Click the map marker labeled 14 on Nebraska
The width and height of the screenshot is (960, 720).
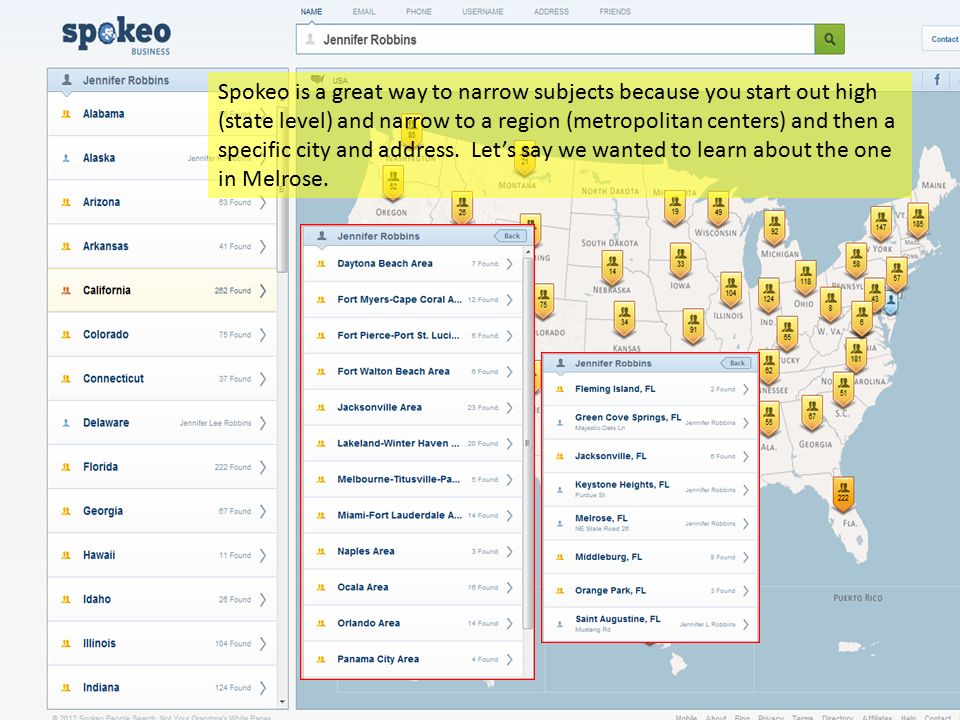pos(612,266)
